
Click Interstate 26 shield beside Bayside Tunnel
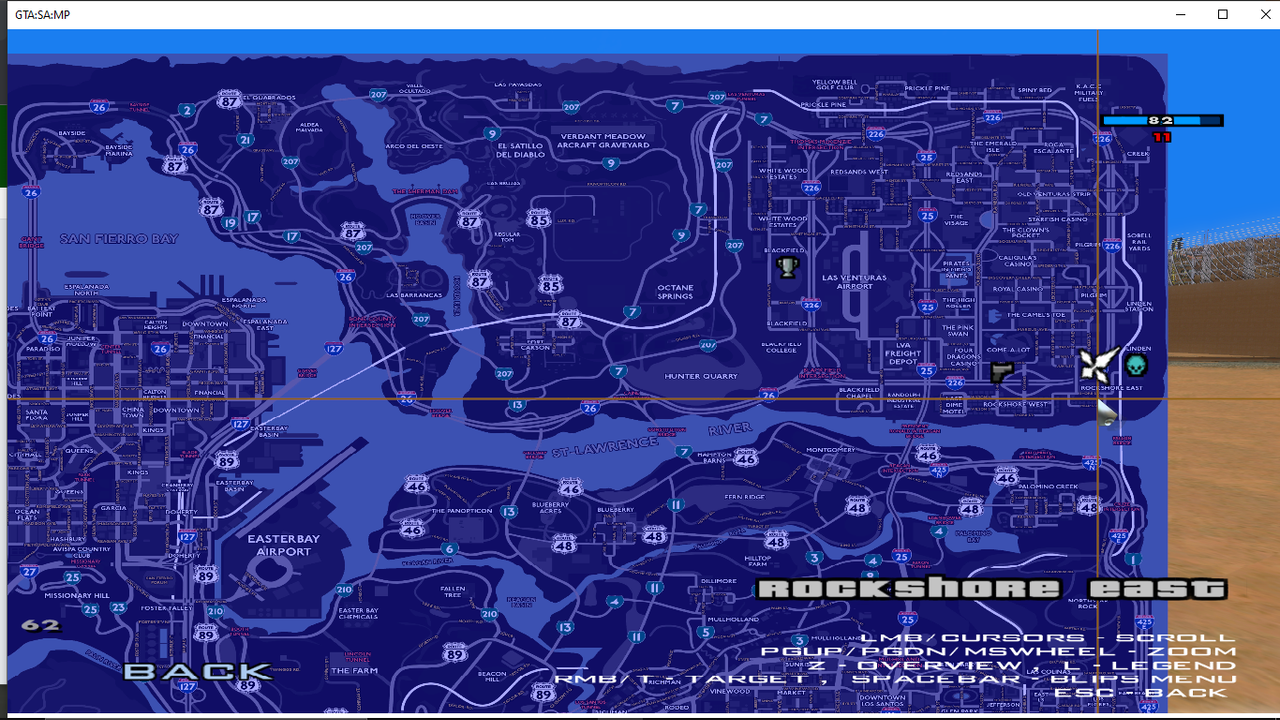(98, 107)
